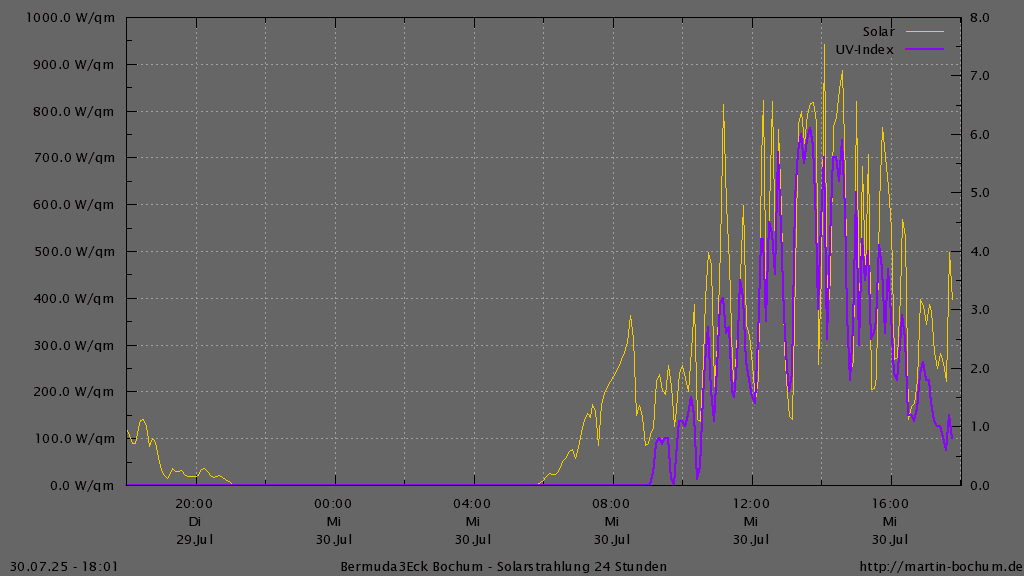Click the 00:00 time axis label
Viewport: 1024px width, 576px height.
click(x=333, y=504)
